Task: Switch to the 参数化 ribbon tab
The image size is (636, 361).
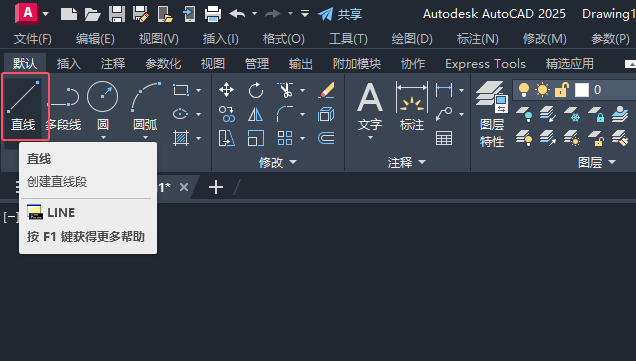Action: (163, 64)
